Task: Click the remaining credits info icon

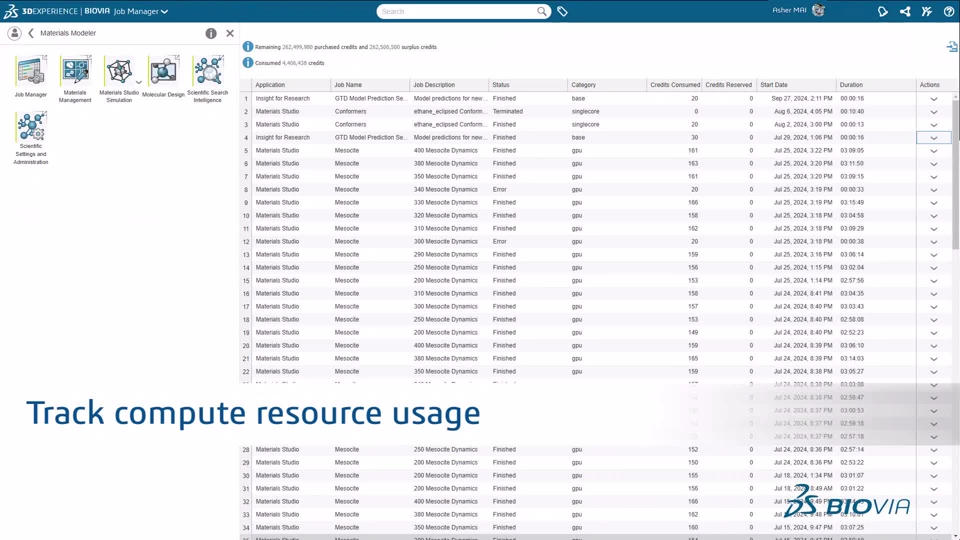Action: point(247,47)
